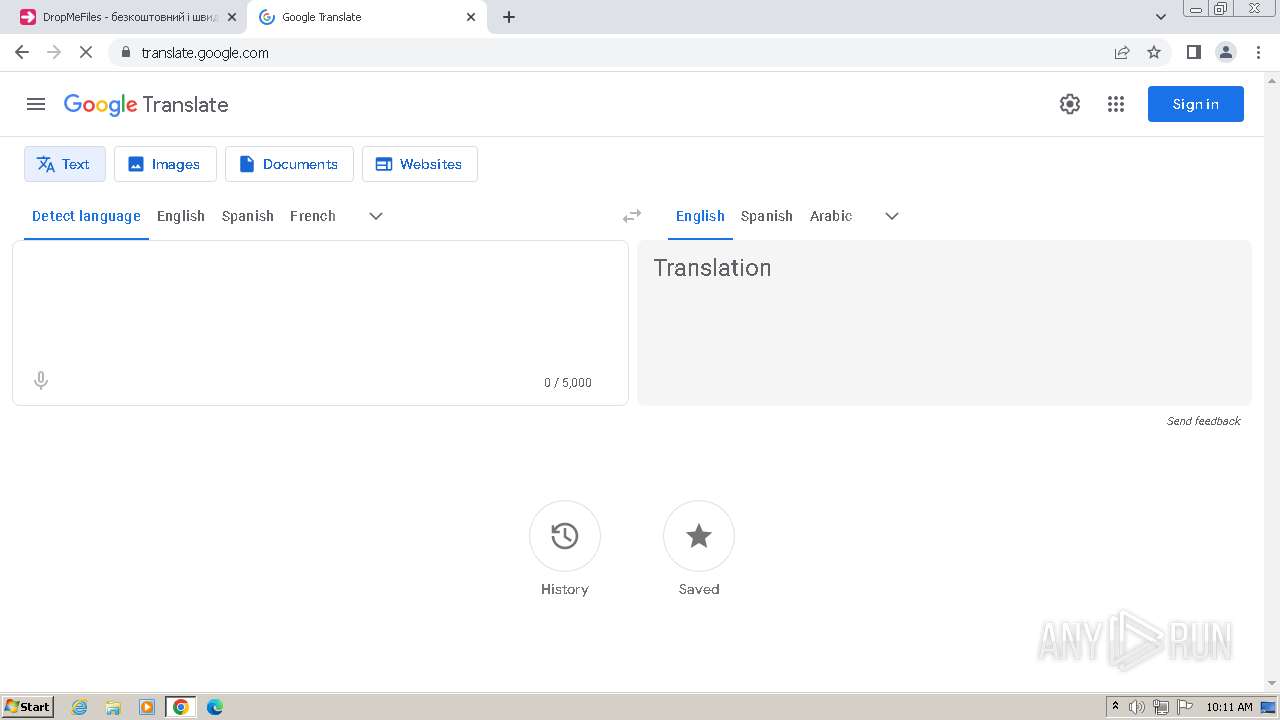Switch to the DropMeFiles tab

pyautogui.click(x=126, y=17)
